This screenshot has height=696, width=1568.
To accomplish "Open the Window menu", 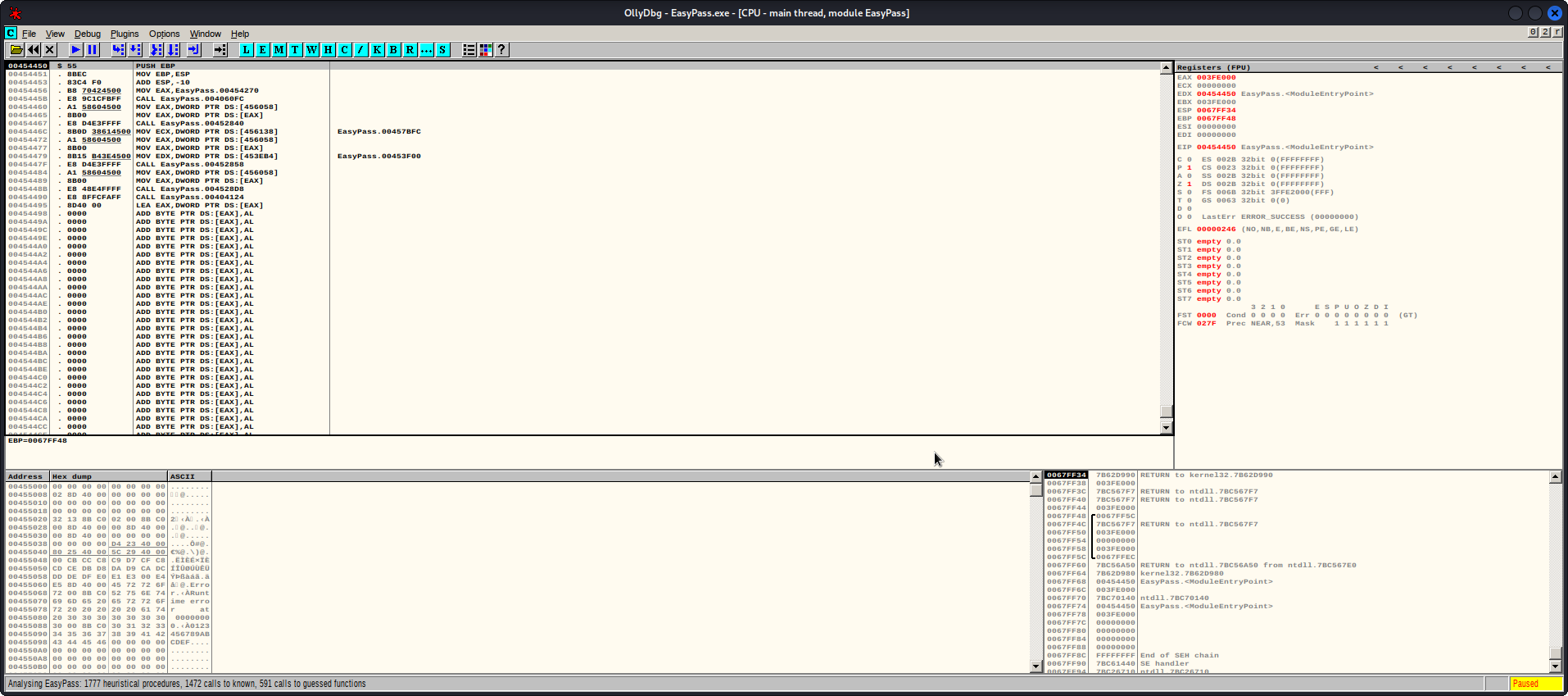I will [x=206, y=34].
